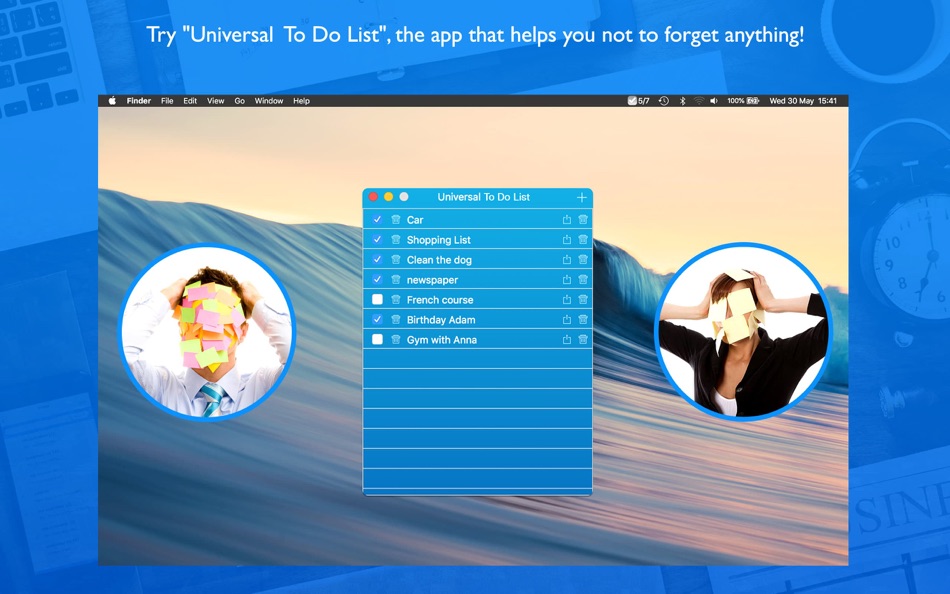Click the trash icon at right end of newspaper row
This screenshot has height=594, width=950.
tap(583, 279)
